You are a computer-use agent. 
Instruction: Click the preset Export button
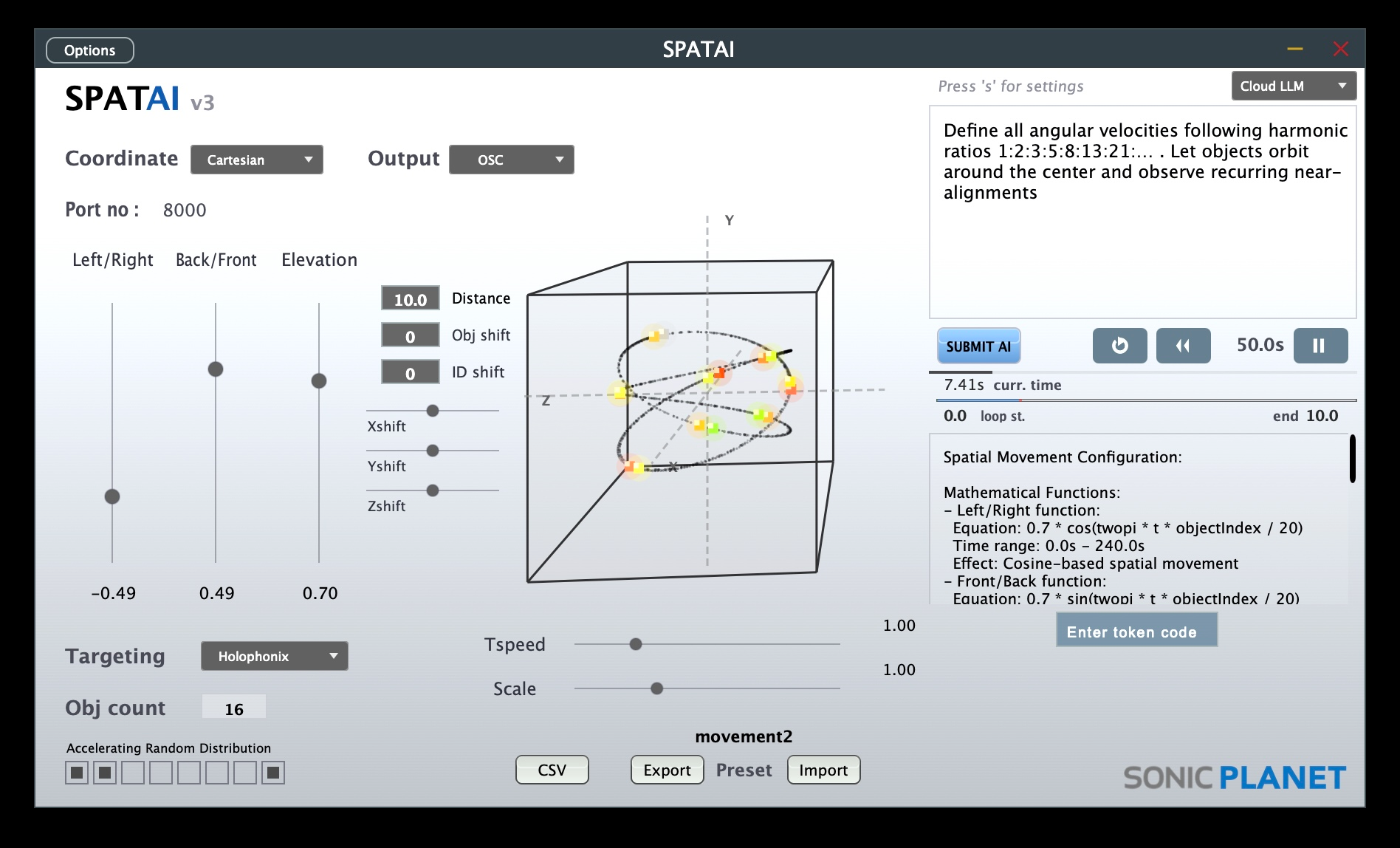668,770
